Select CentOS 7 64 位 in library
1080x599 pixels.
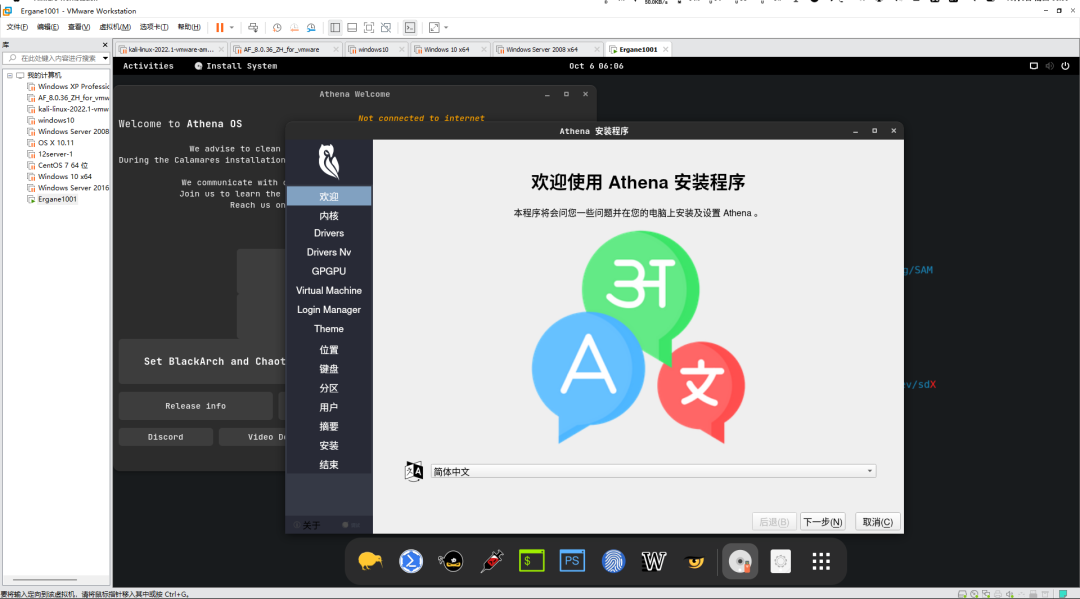click(57, 165)
